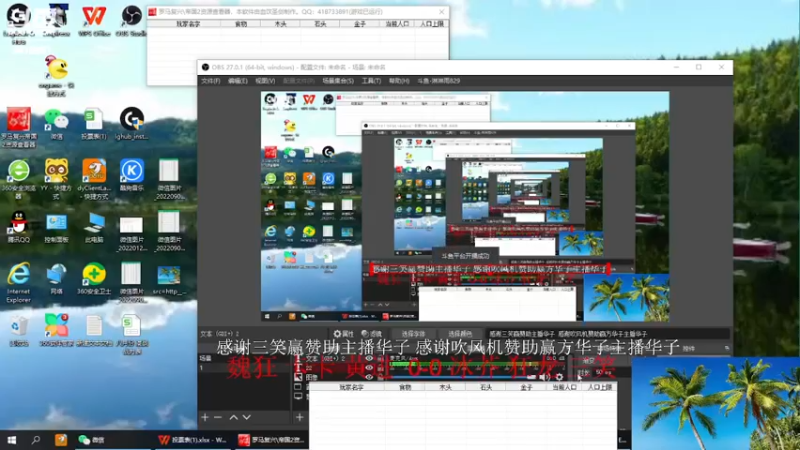
Task: Click the 选择颜色 button in OBS
Action: coord(460,334)
